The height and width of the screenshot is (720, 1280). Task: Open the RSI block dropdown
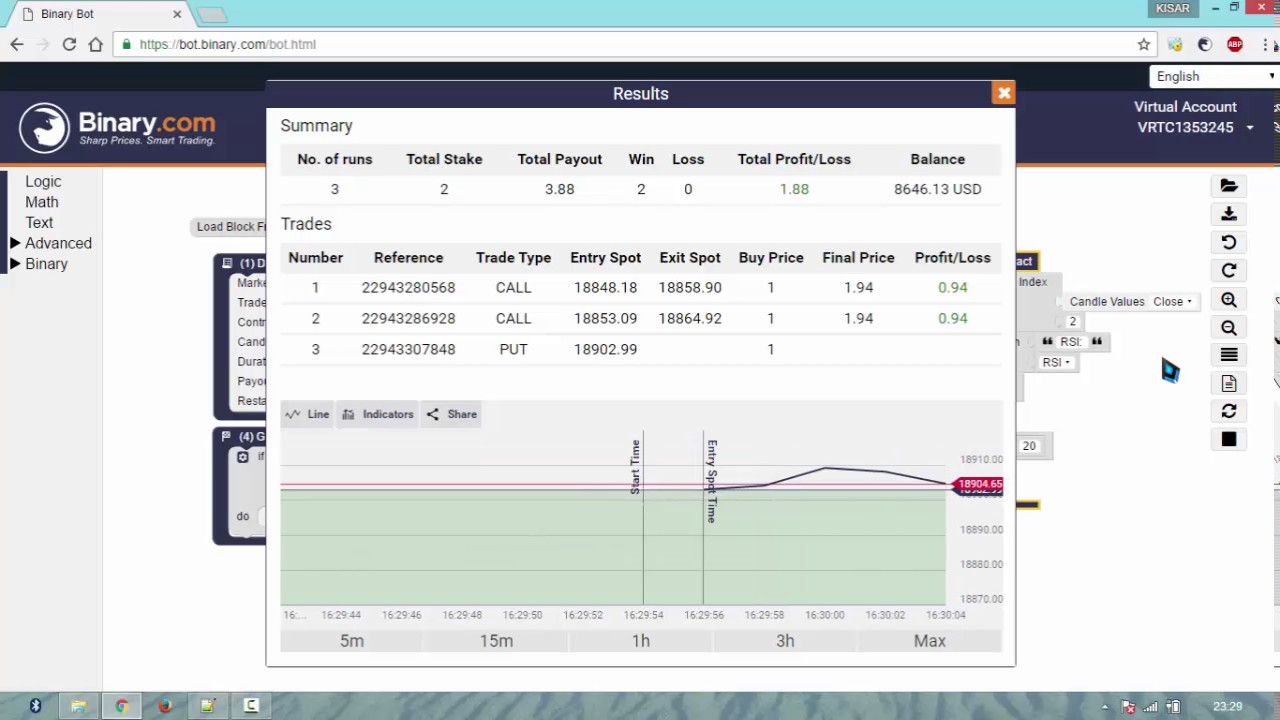(x=1056, y=362)
